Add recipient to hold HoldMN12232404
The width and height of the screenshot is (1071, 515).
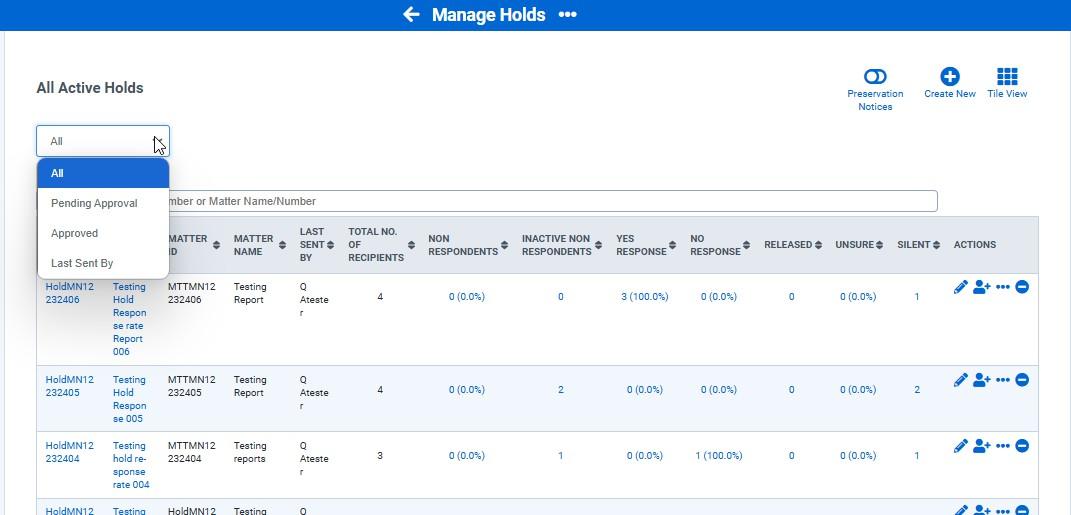tap(982, 446)
